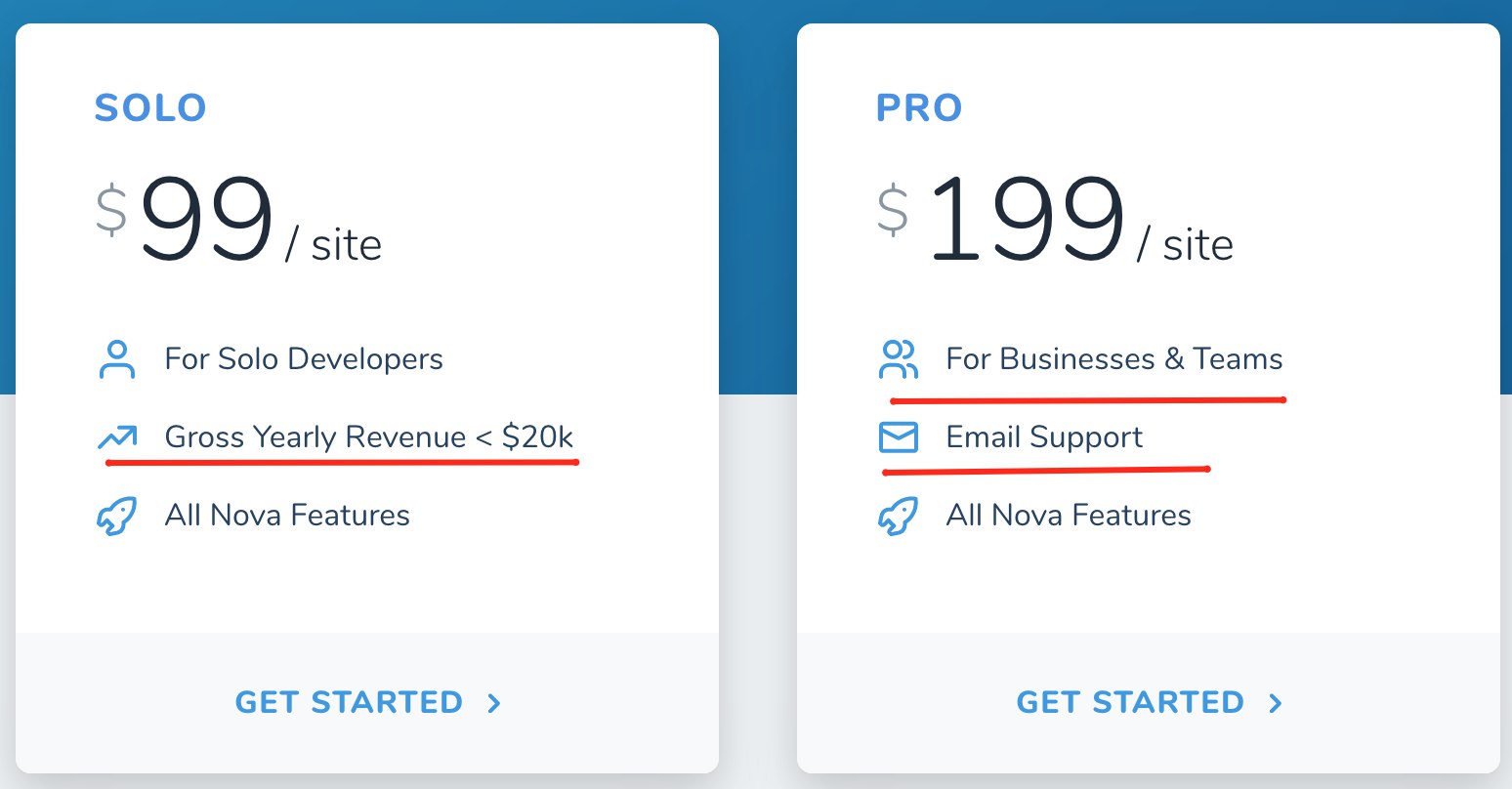Click the team users icon beside For Businesses & Teams
Image resolution: width=1512 pixels, height=789 pixels.
point(899,359)
